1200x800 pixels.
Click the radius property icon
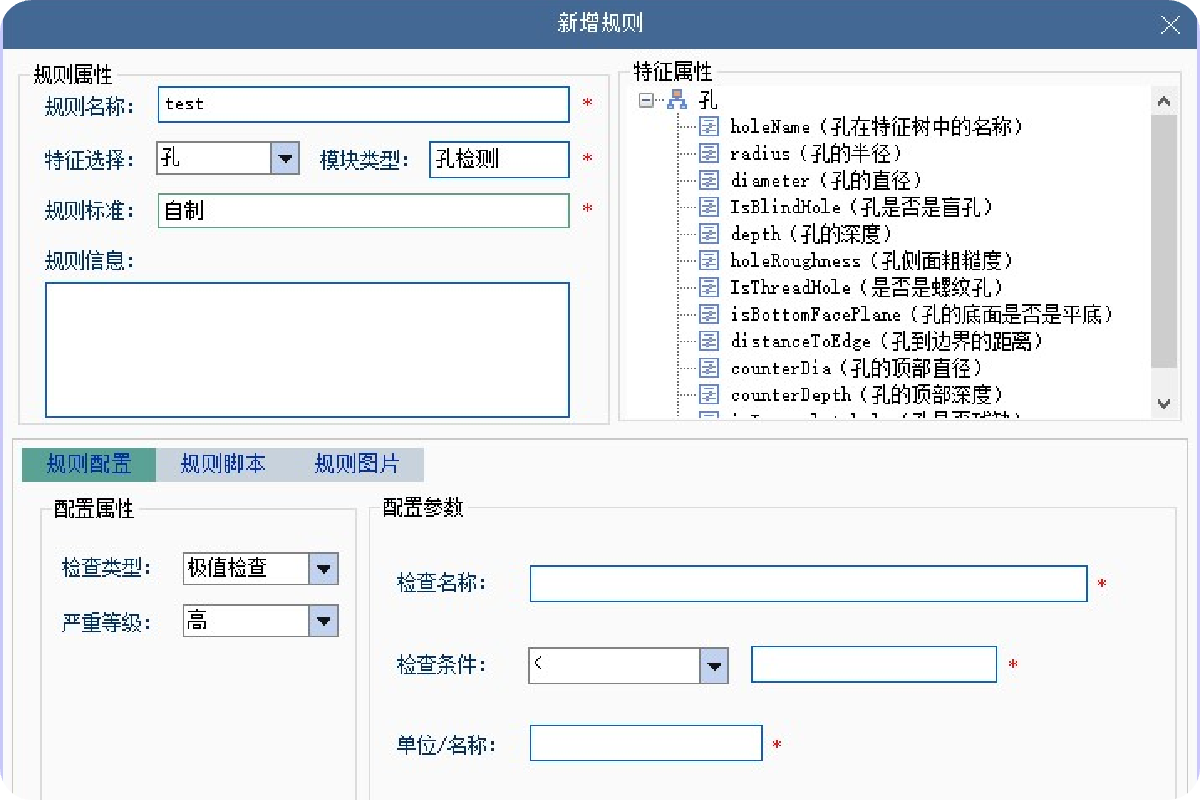[708, 154]
